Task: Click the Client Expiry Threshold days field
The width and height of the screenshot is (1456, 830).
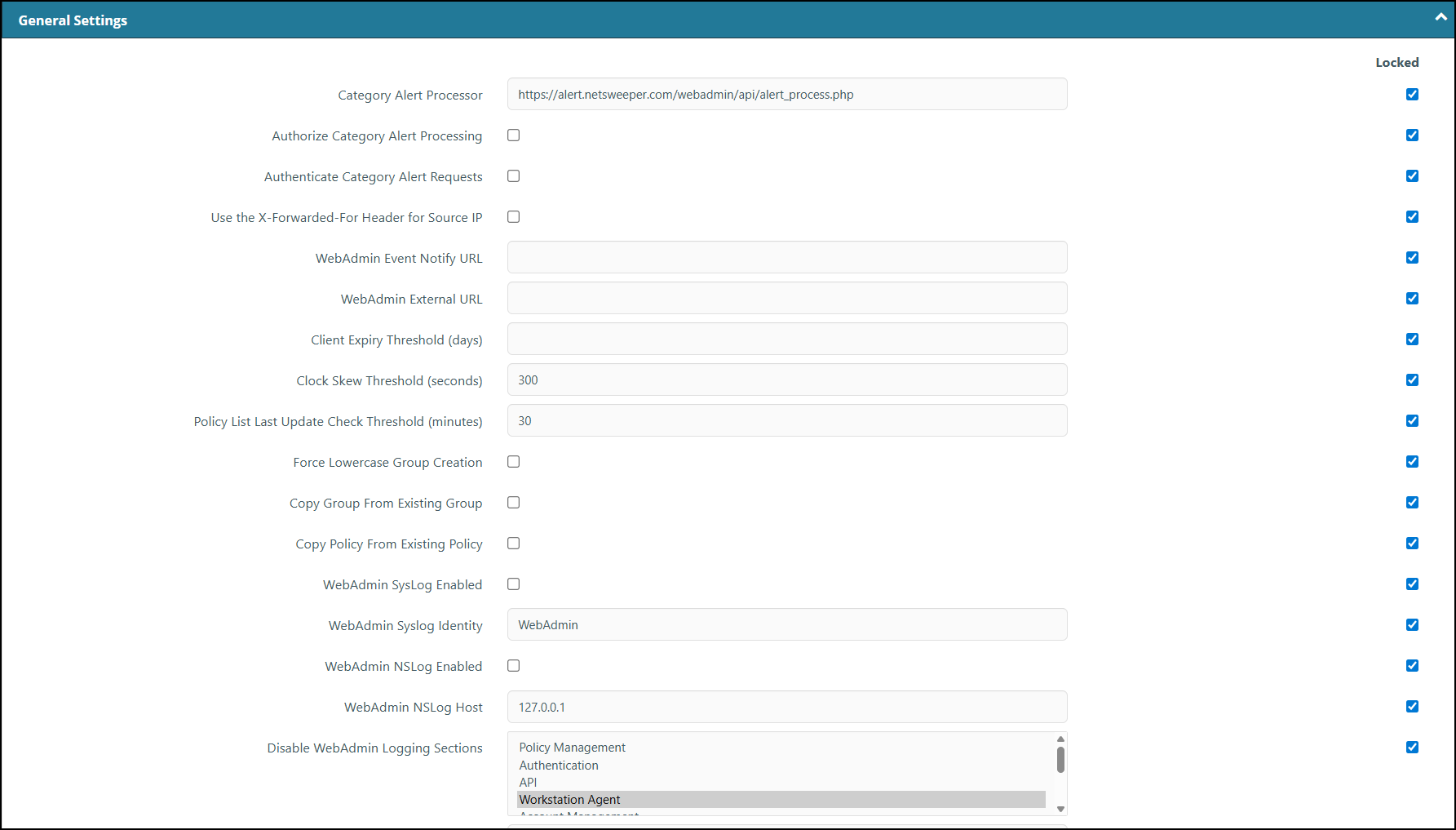Action: click(x=787, y=339)
